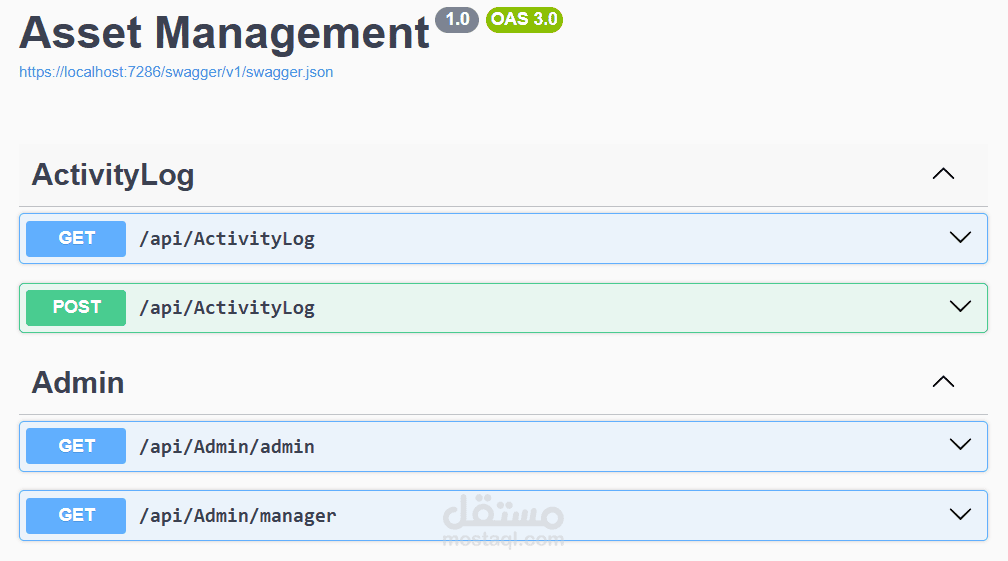
Task: Collapse the ActivityLog section chevron
Action: 943,174
